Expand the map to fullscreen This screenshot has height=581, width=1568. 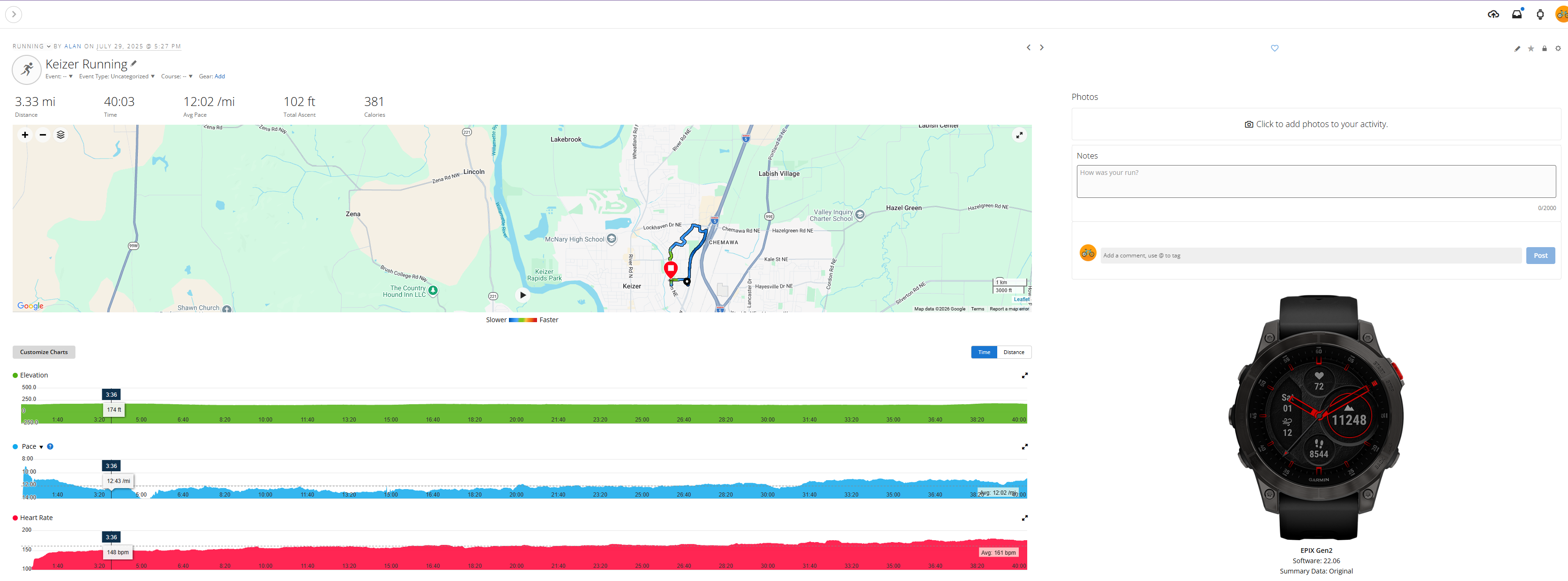click(1020, 135)
